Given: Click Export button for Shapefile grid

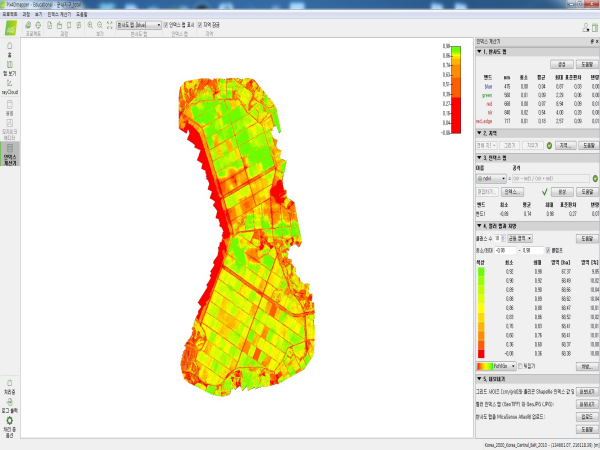Looking at the screenshot, I should click(x=587, y=392).
